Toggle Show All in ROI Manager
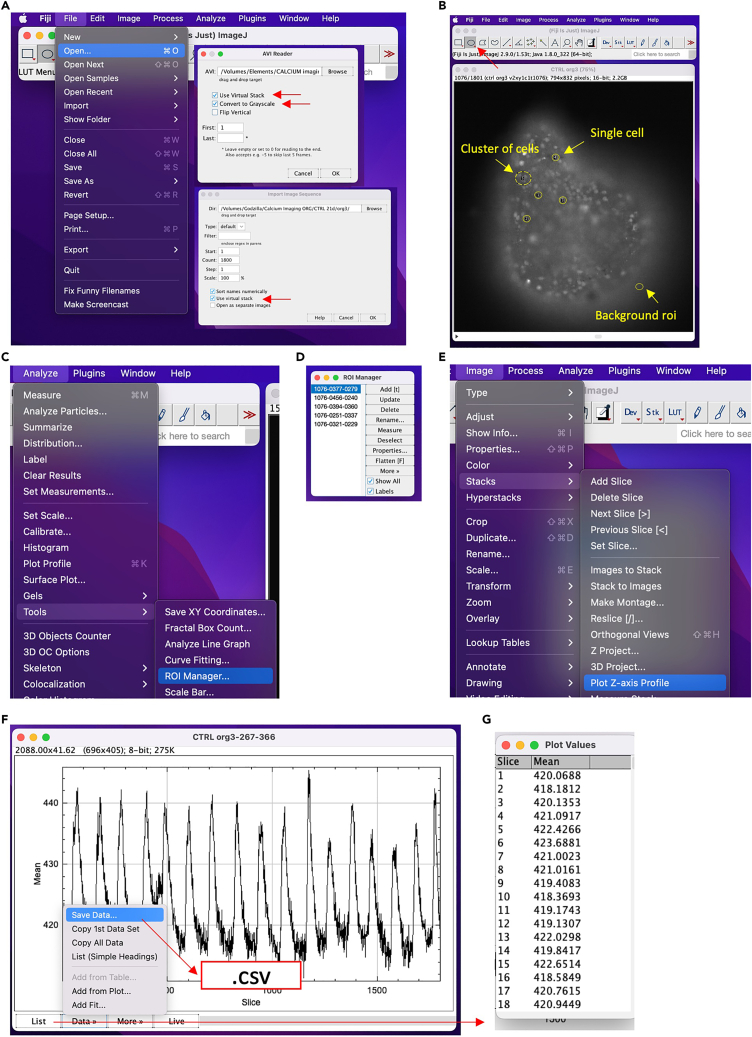The height and width of the screenshot is (1037, 752). 370,481
